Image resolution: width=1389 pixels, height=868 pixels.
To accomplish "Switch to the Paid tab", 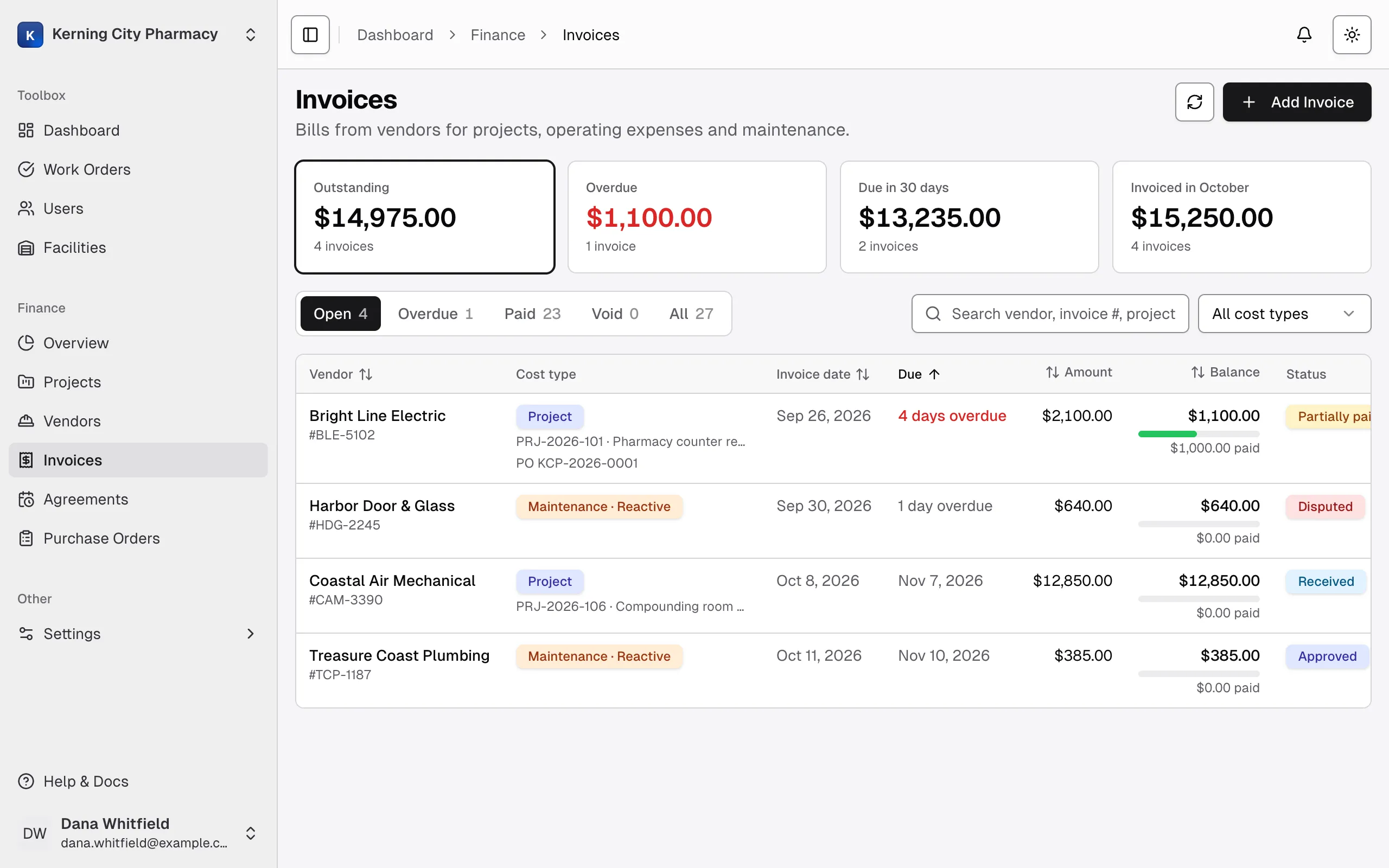I will click(x=532, y=314).
